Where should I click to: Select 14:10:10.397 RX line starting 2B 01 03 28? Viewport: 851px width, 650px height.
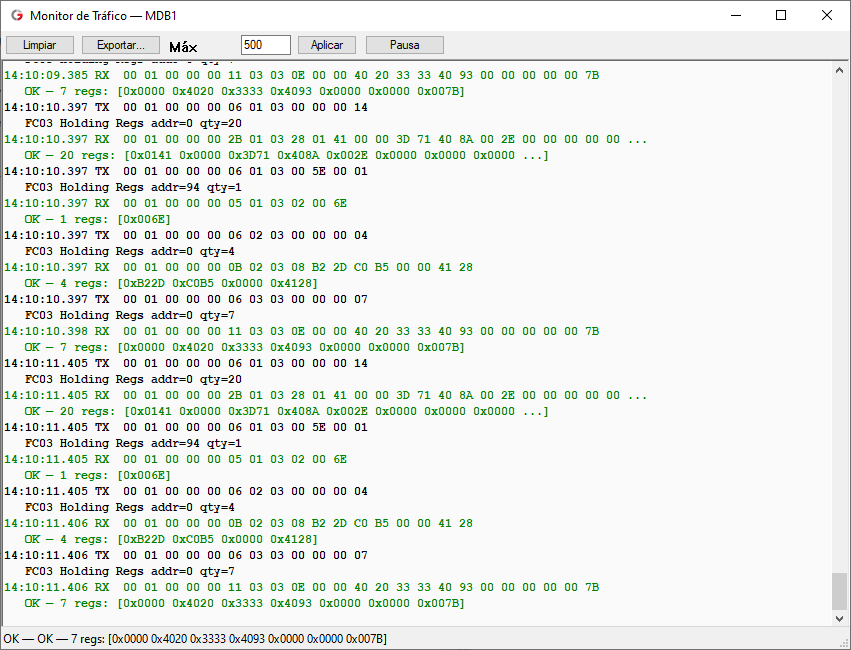click(x=326, y=139)
